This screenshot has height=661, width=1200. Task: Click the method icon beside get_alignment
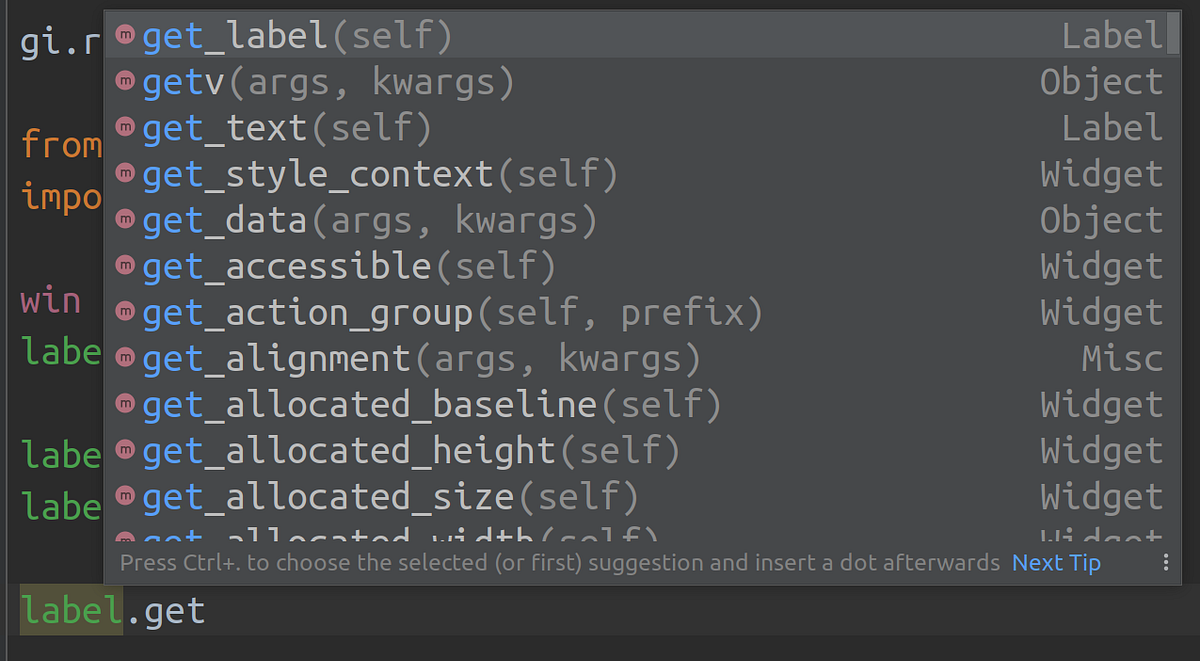125,357
